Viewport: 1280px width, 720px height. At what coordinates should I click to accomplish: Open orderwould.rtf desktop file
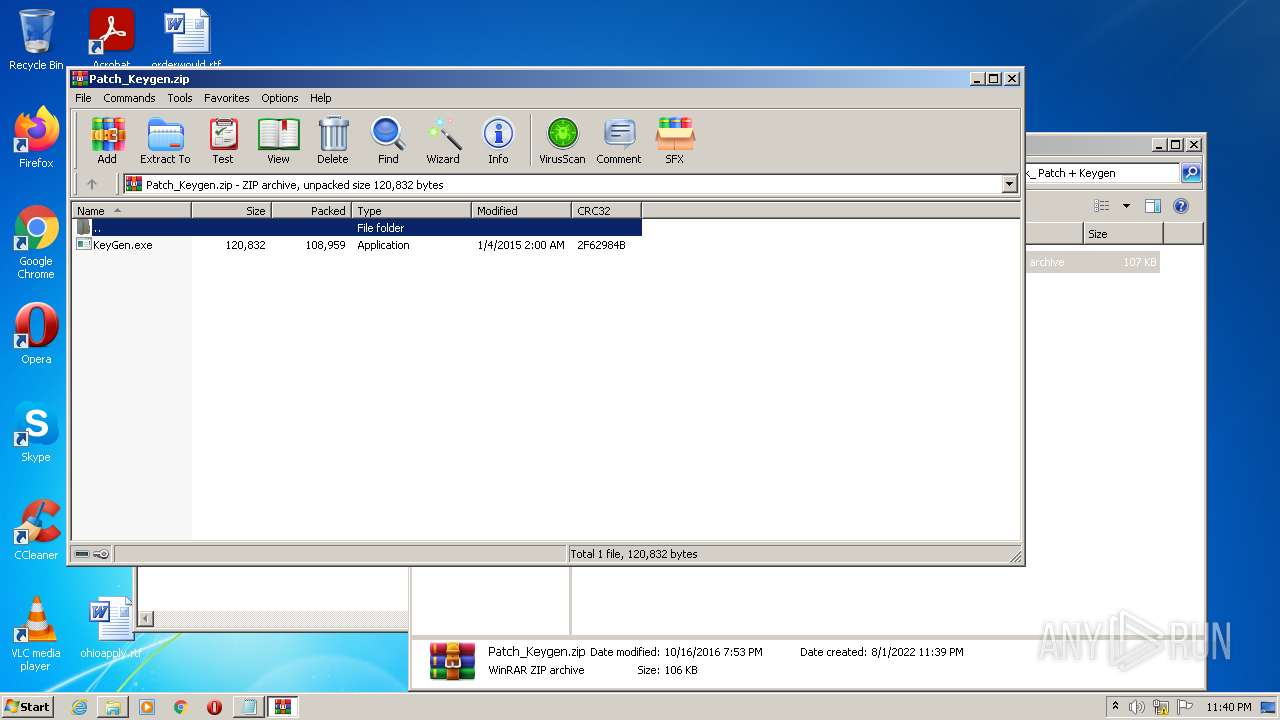click(x=186, y=37)
